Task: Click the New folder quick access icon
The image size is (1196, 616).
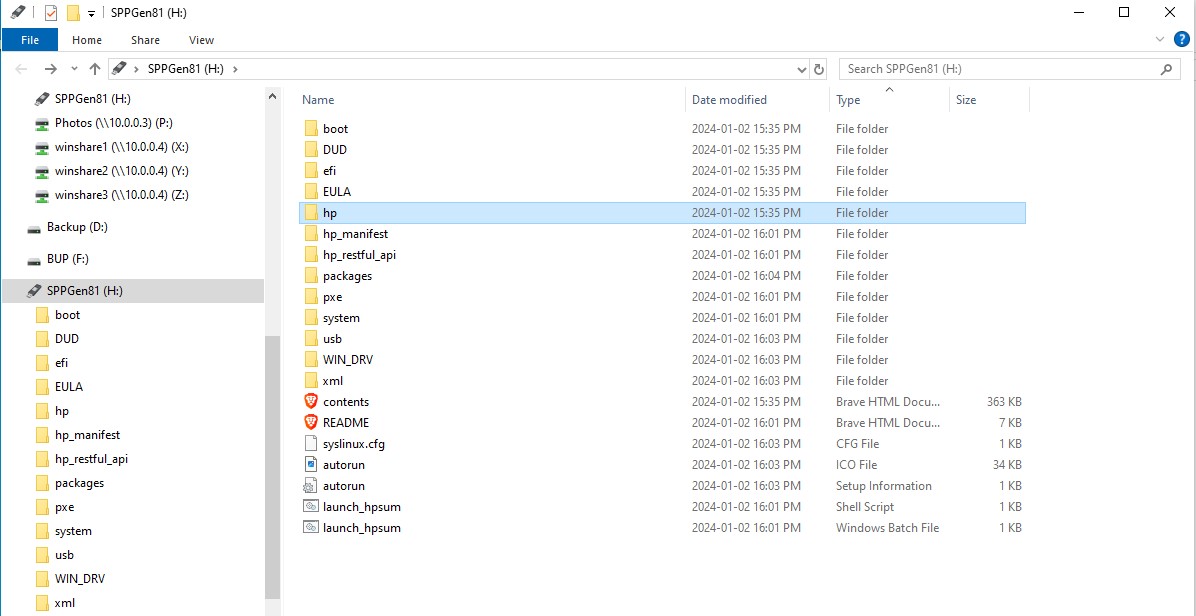Action: pos(73,13)
